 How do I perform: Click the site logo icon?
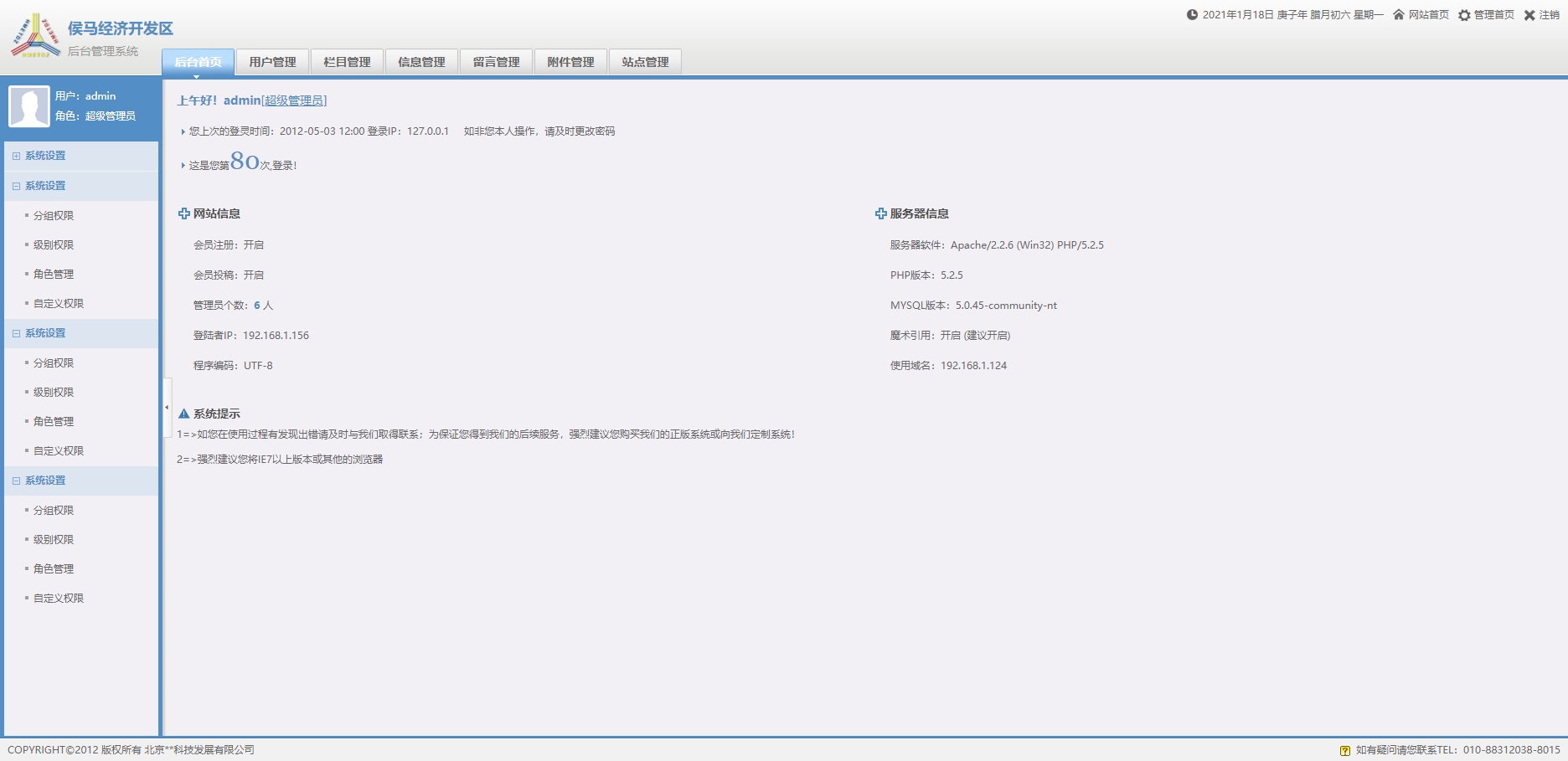(x=35, y=35)
